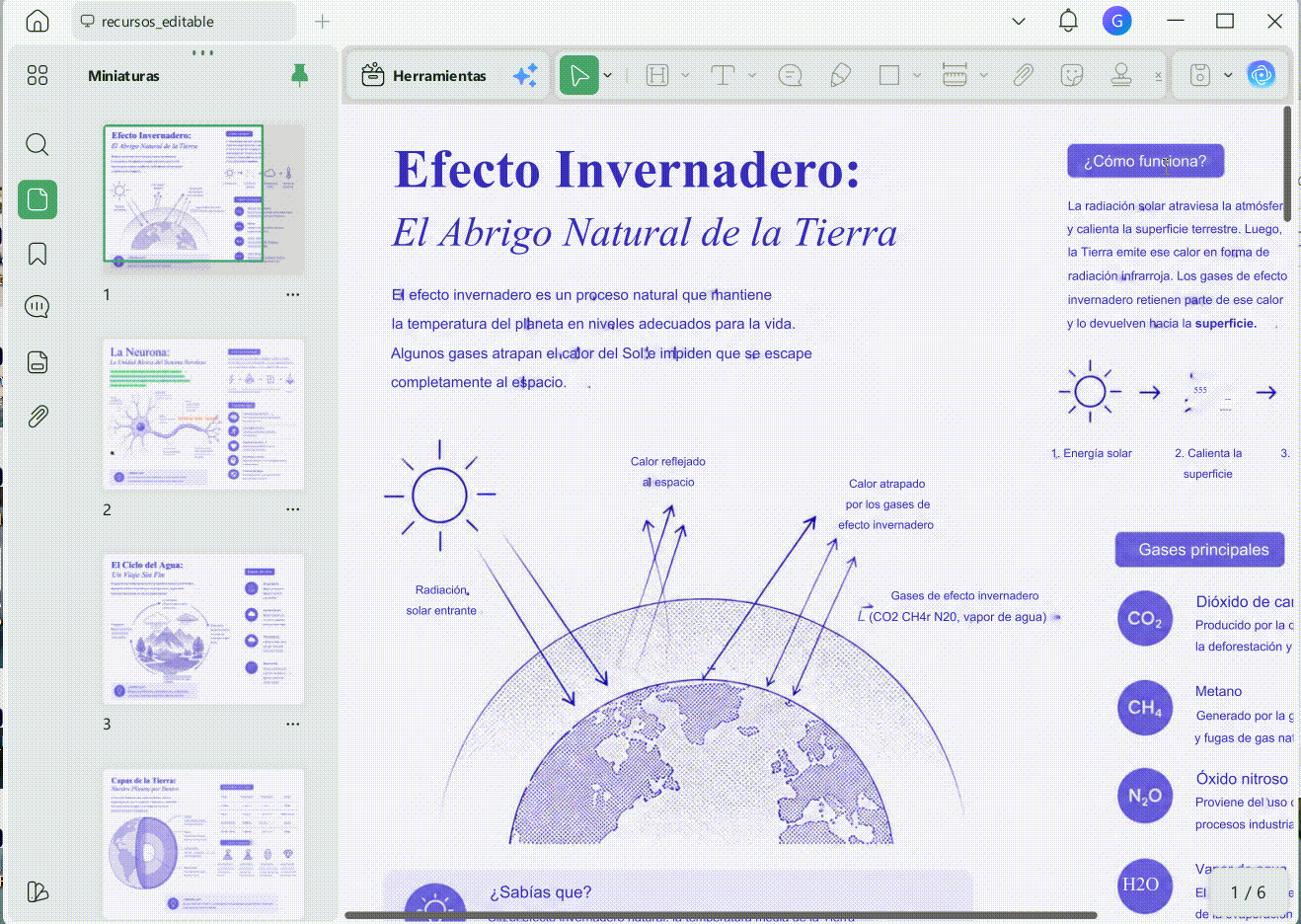Go to the home screen icon
This screenshot has height=924, width=1301.
pyautogui.click(x=37, y=21)
